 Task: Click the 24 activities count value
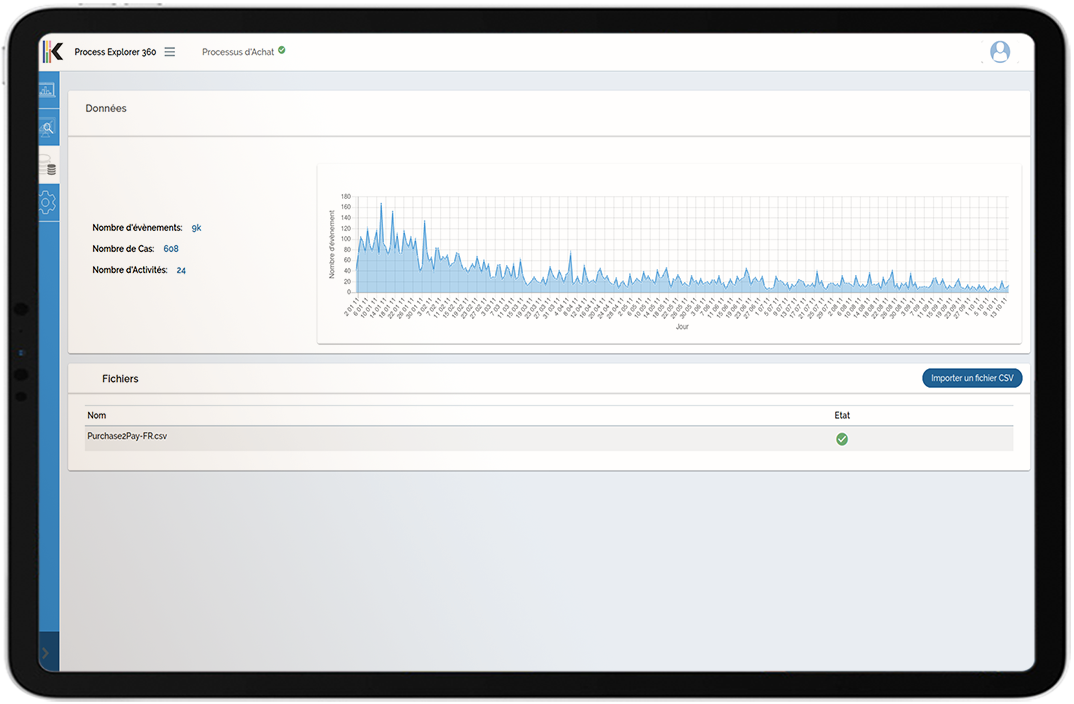pos(181,270)
